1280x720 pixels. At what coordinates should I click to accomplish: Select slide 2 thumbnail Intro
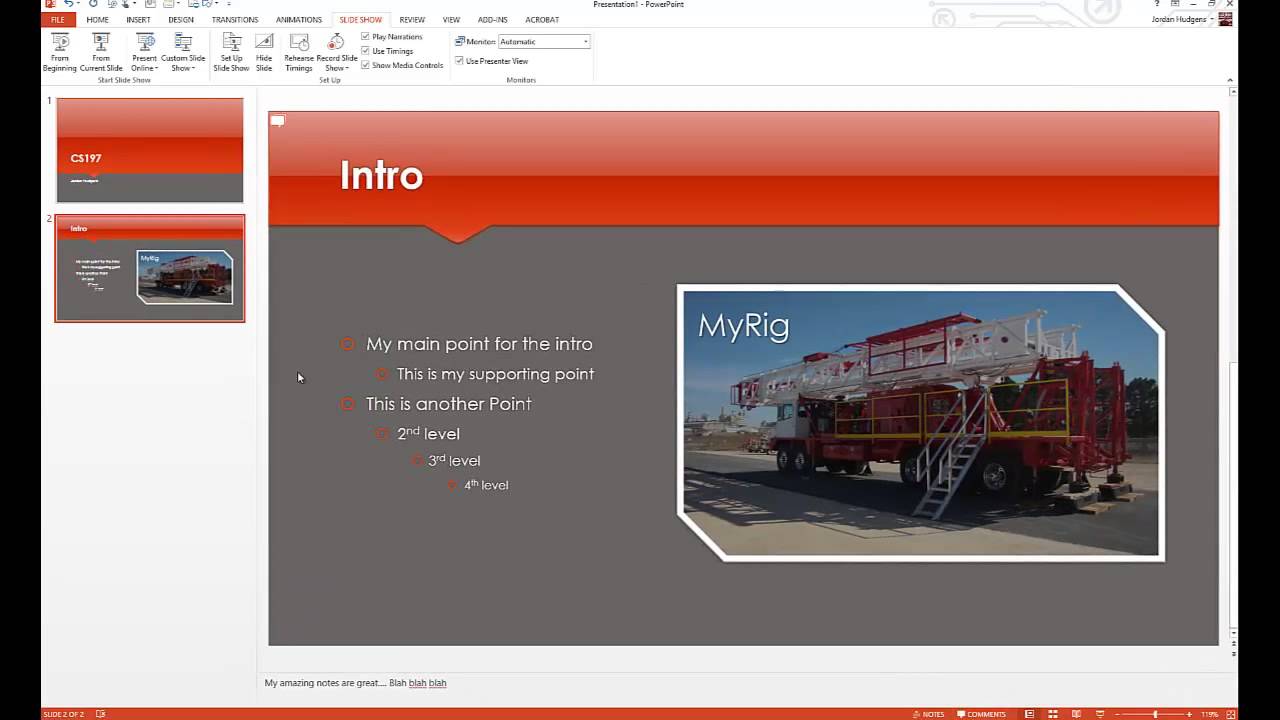(150, 268)
